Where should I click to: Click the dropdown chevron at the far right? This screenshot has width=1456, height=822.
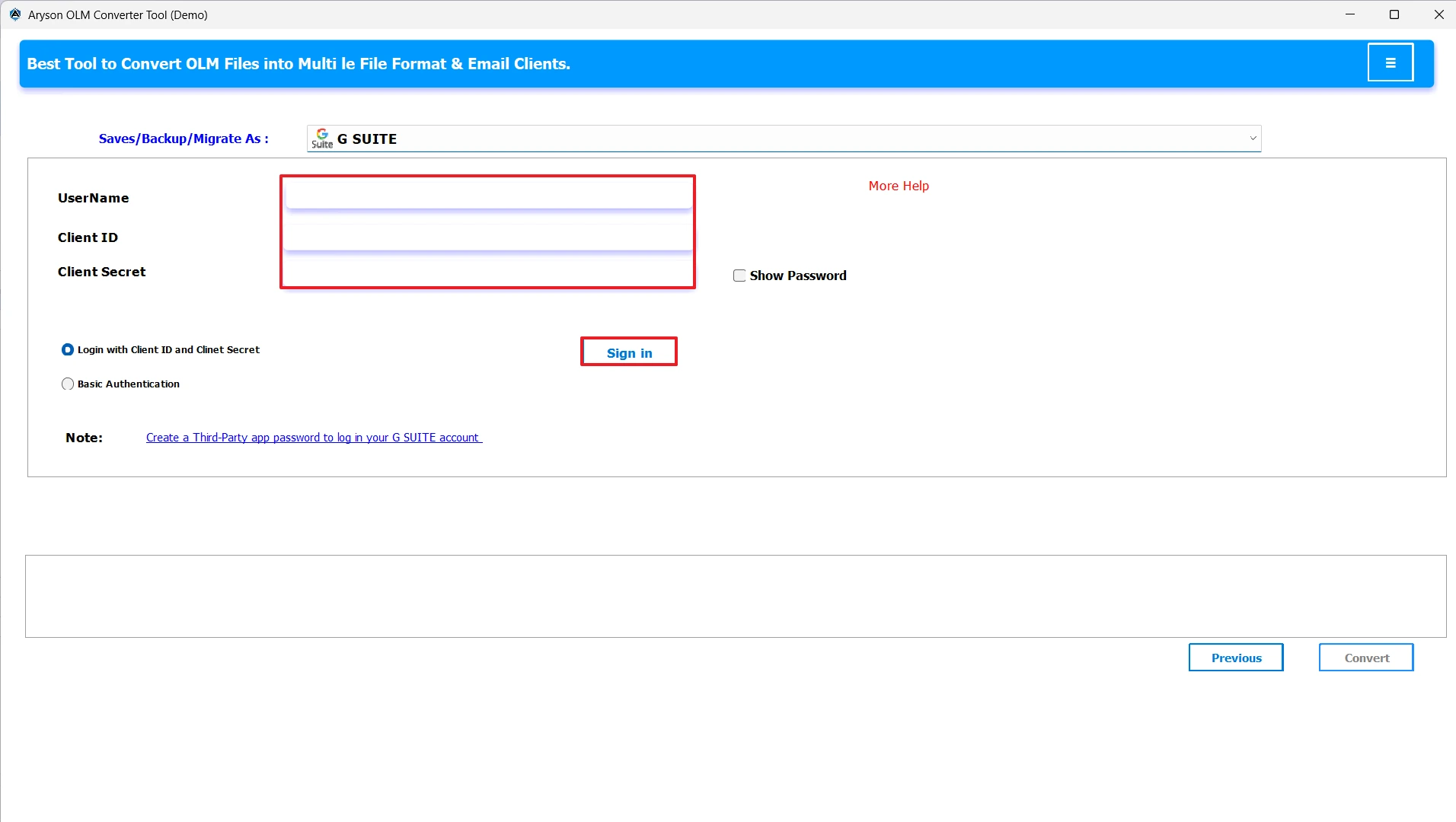pyautogui.click(x=1252, y=138)
